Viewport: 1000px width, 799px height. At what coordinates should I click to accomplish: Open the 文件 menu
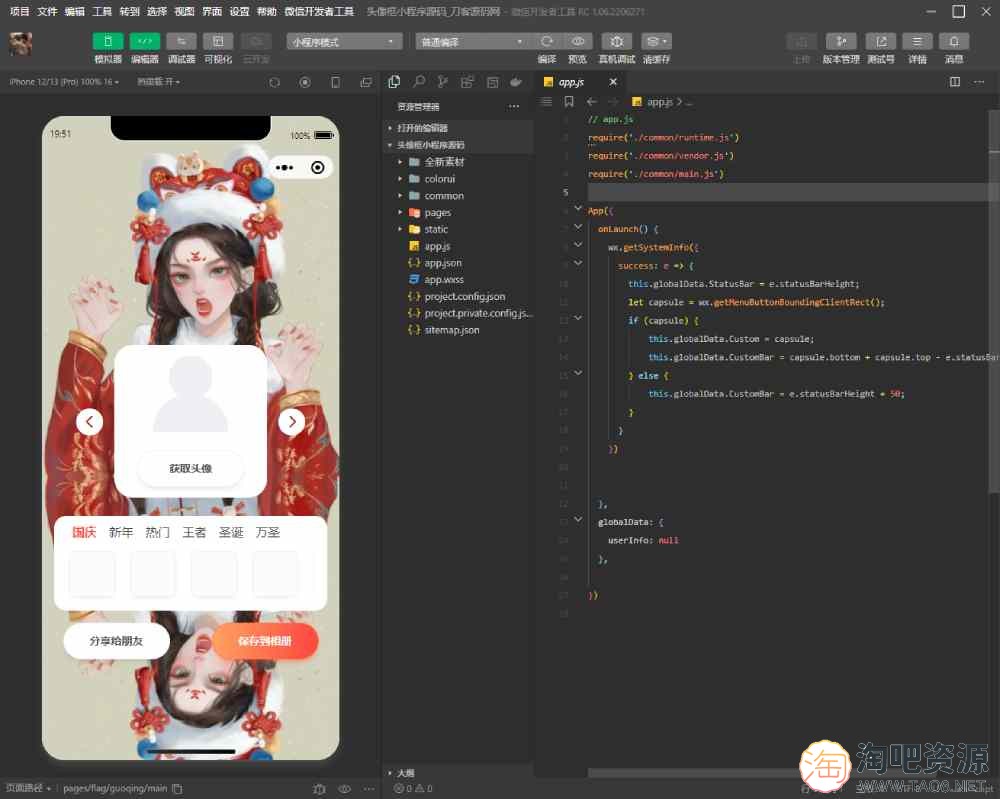pos(47,11)
